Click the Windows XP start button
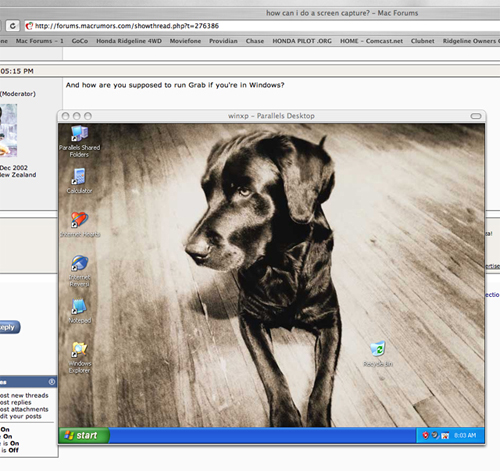Screen dimensions: 500x471 point(84,435)
